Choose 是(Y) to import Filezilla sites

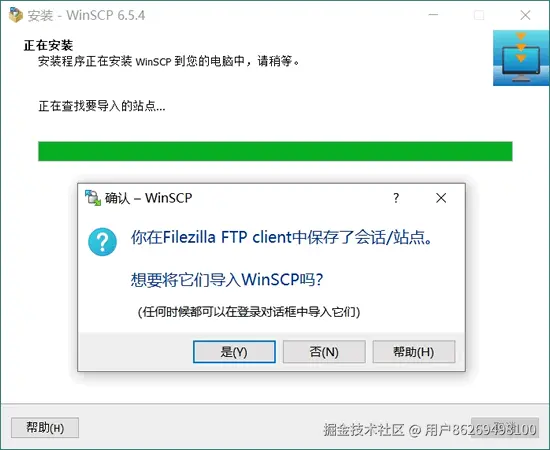tap(234, 351)
